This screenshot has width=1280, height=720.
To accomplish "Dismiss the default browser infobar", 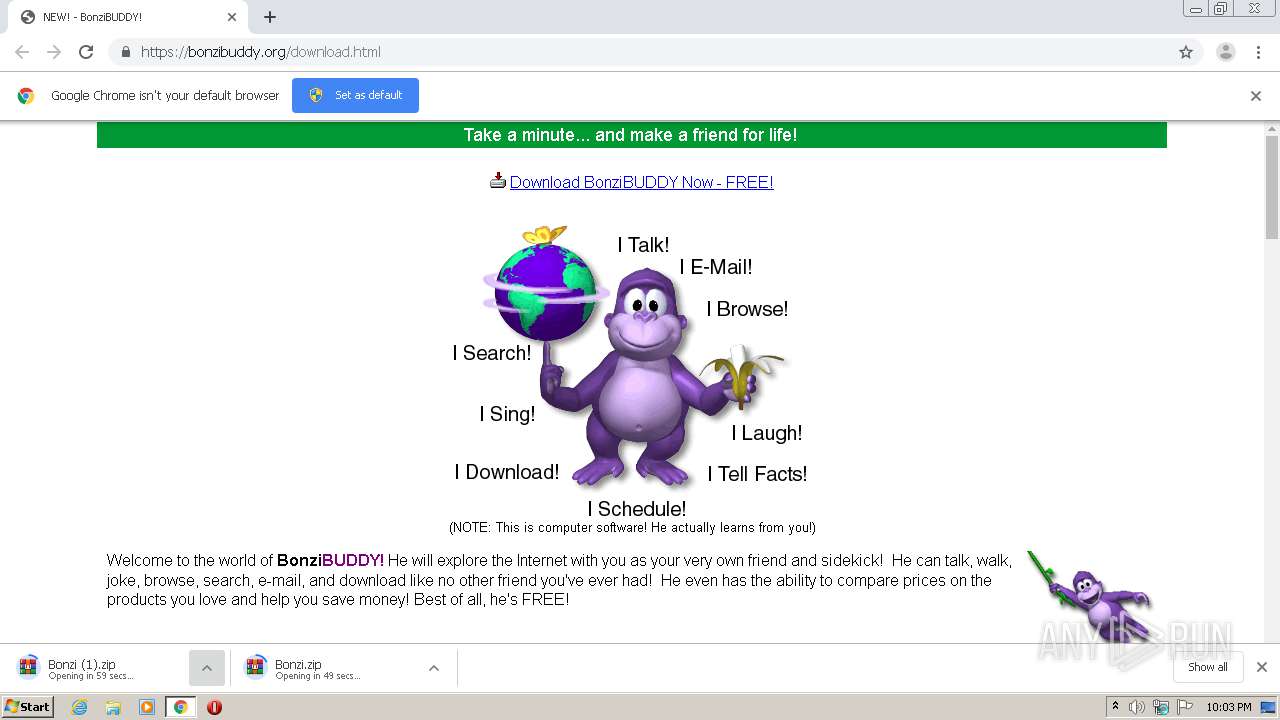I will [x=1256, y=96].
